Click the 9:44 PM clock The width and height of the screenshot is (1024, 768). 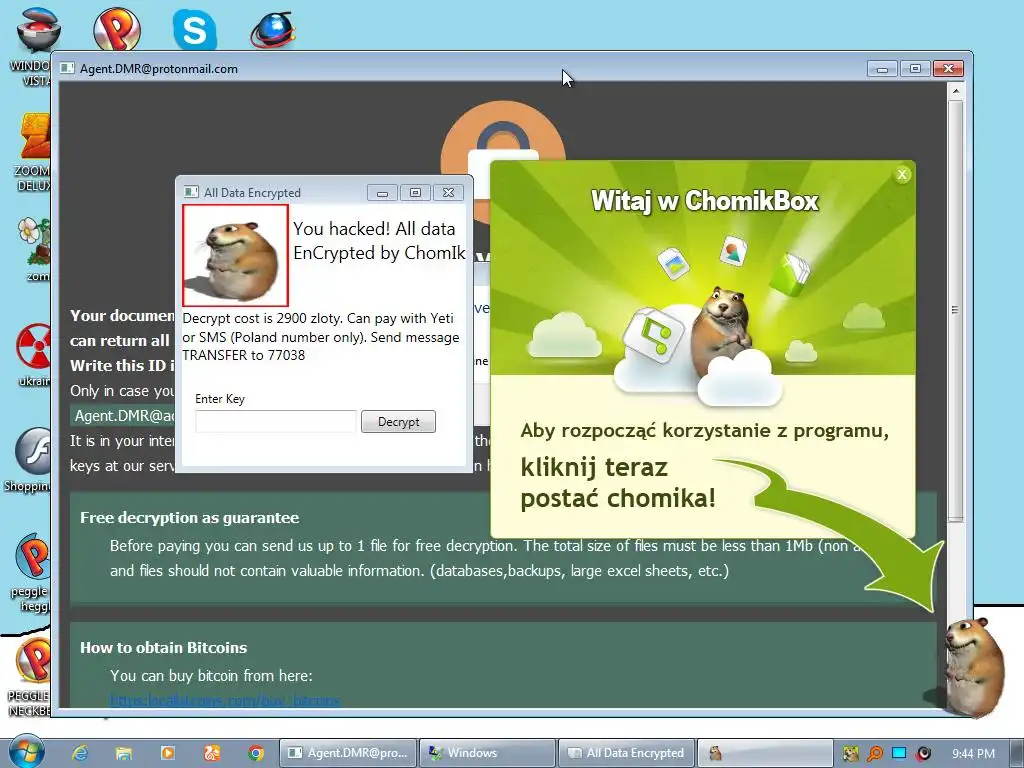click(x=973, y=754)
